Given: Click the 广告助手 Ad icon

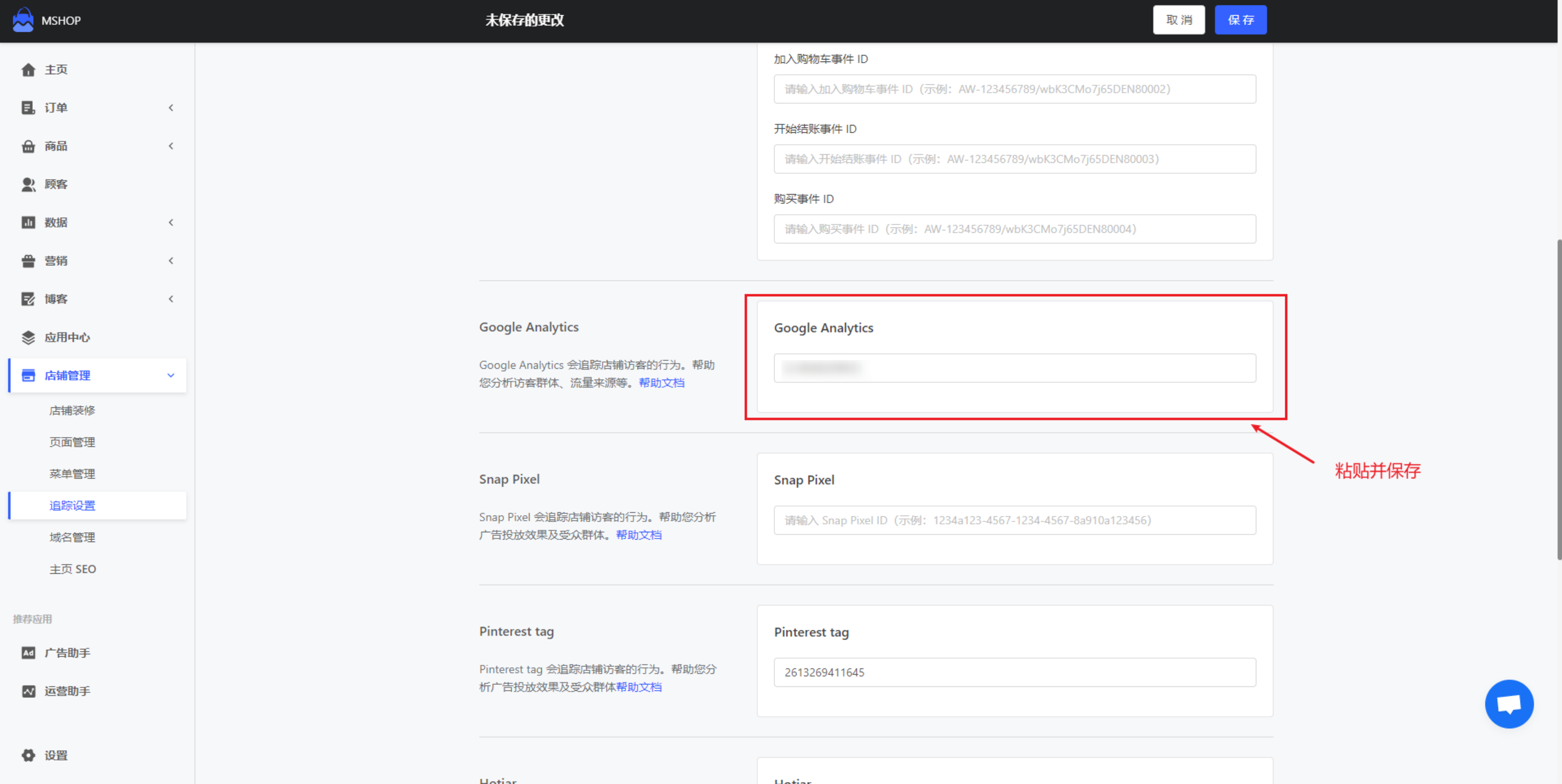Looking at the screenshot, I should (28, 653).
